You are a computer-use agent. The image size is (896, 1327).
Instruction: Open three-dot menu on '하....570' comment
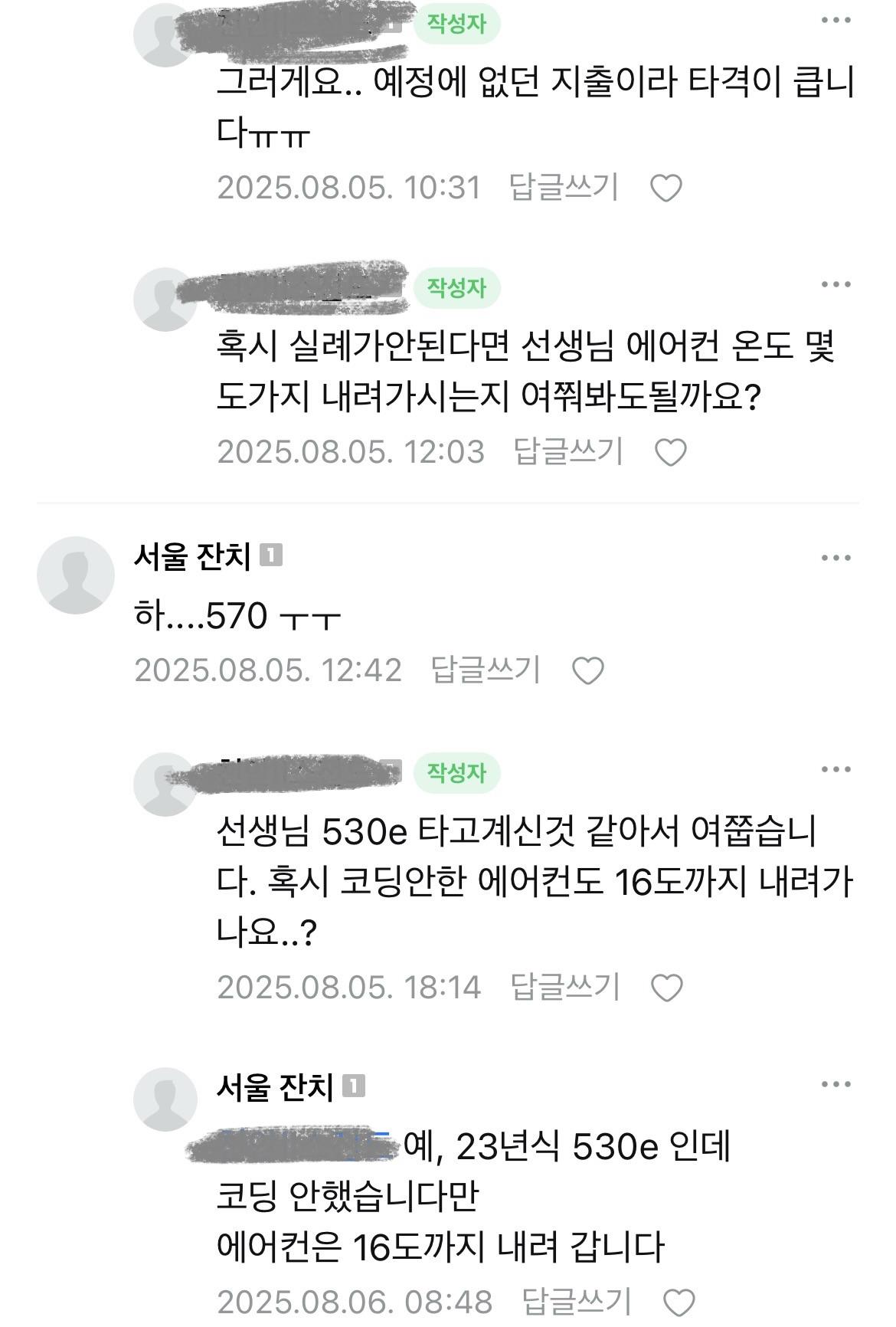pyautogui.click(x=836, y=558)
